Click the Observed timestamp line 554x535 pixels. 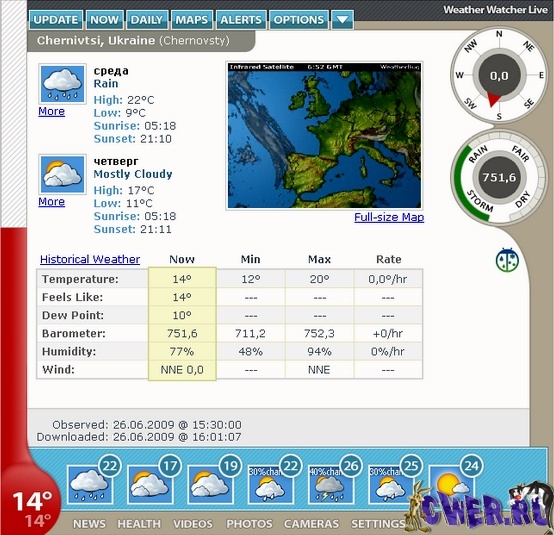(147, 424)
